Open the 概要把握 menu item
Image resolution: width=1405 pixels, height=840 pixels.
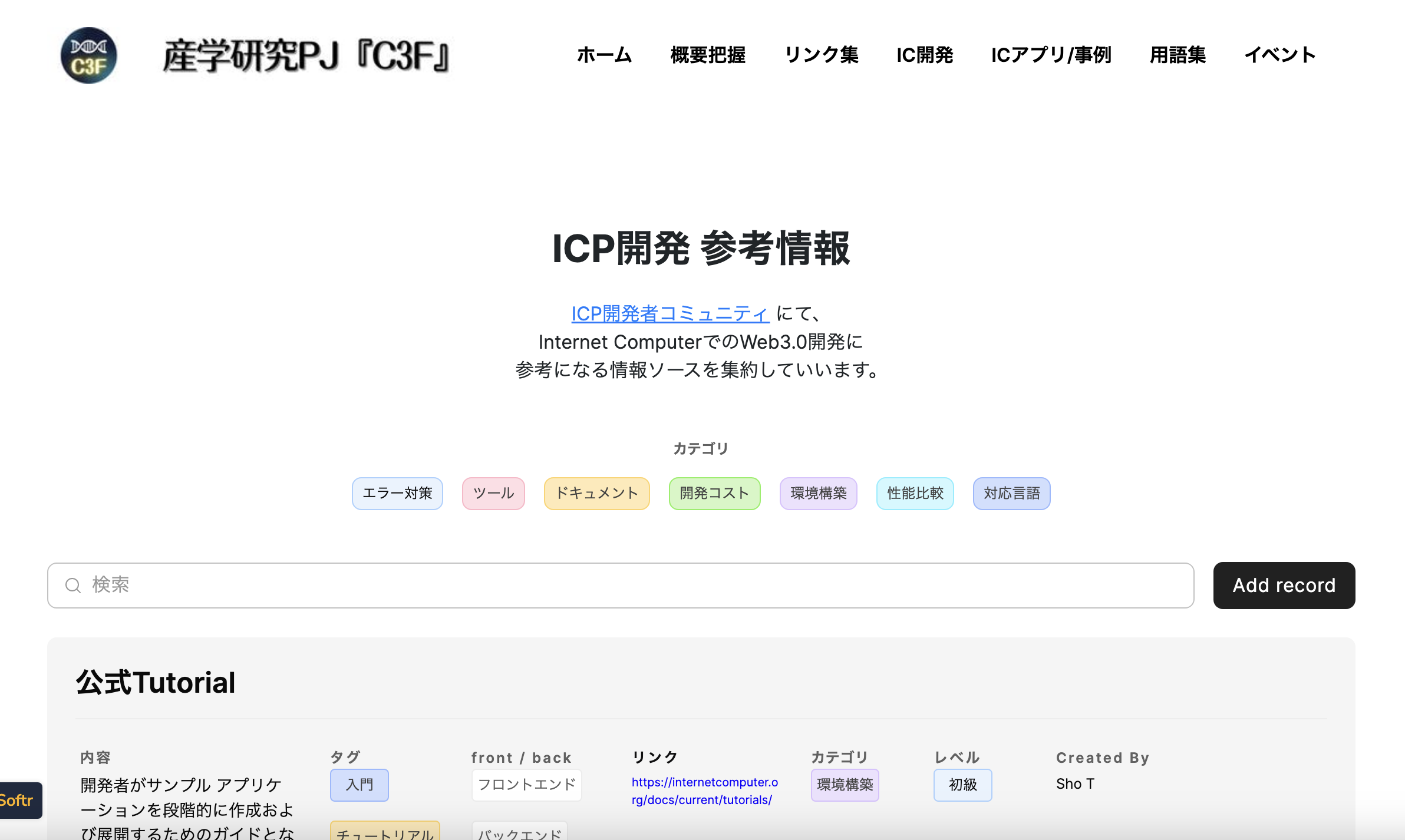click(708, 55)
